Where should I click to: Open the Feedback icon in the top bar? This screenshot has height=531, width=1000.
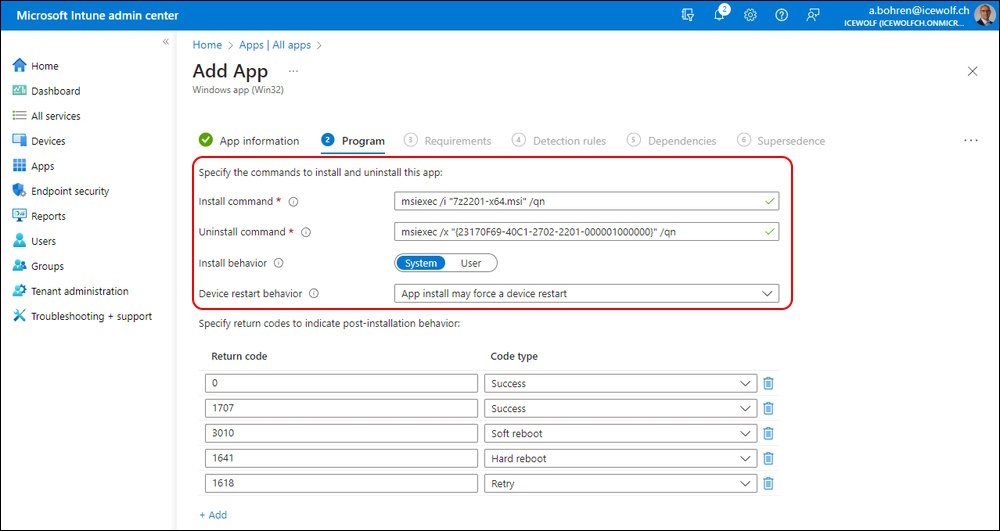[812, 15]
